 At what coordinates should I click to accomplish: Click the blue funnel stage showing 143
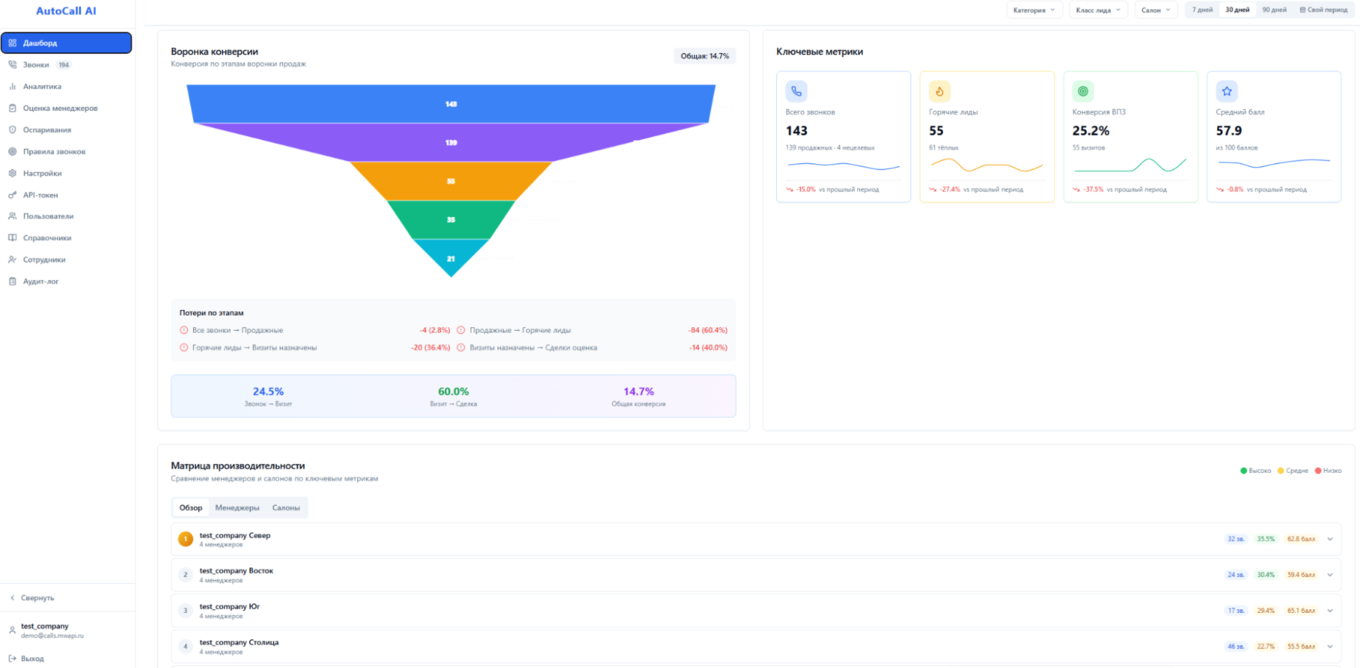[x=451, y=104]
